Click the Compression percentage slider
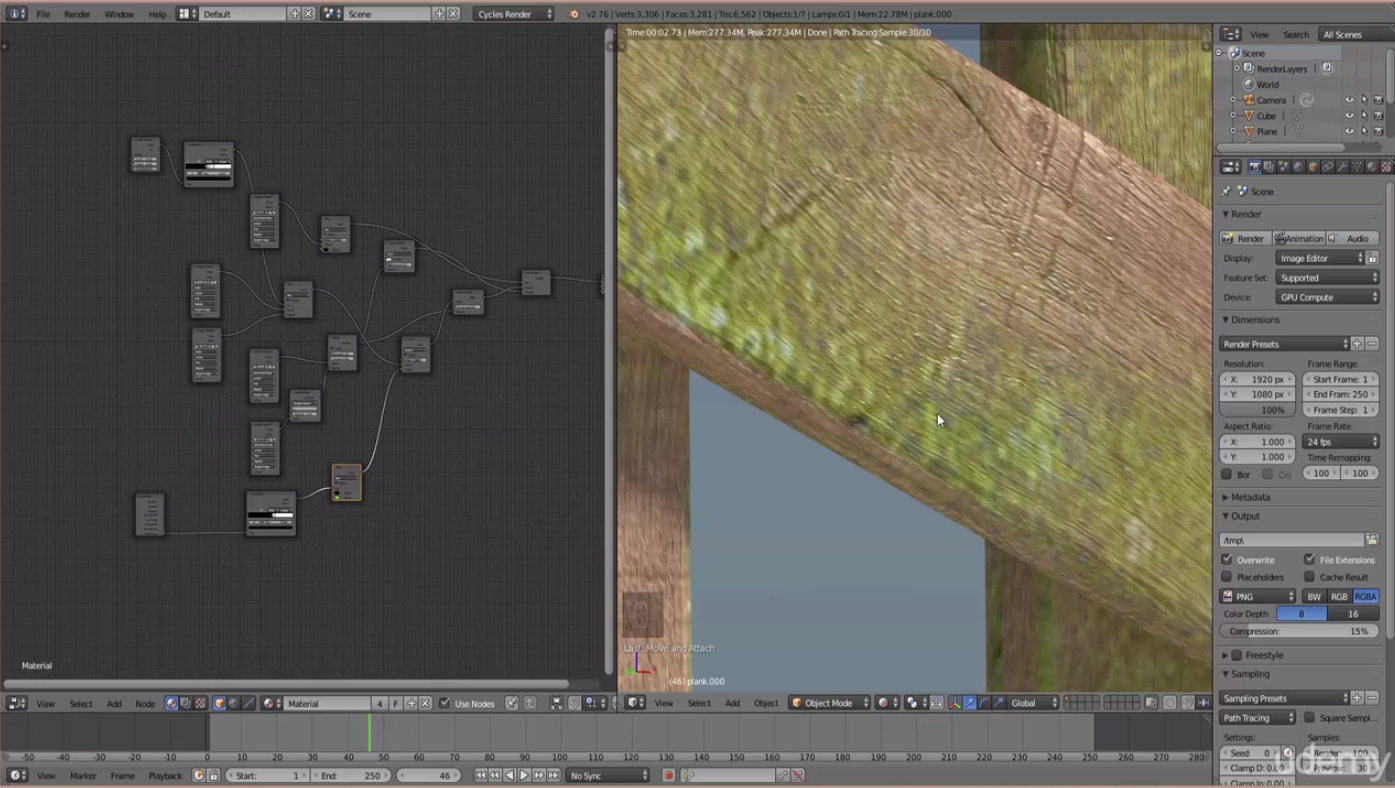Screen dimensions: 1395x788 coord(1300,632)
